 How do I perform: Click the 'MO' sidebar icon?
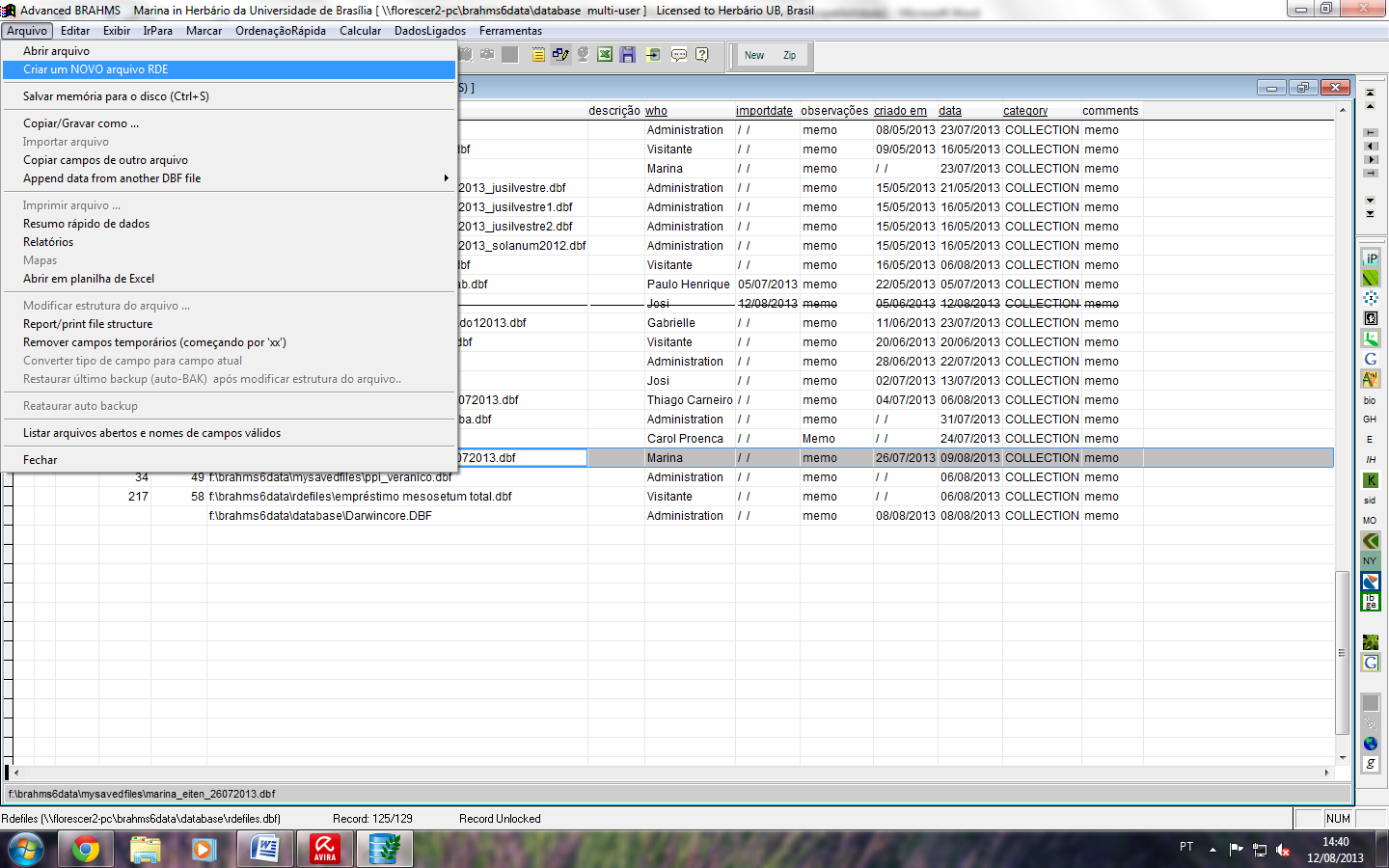click(1370, 521)
